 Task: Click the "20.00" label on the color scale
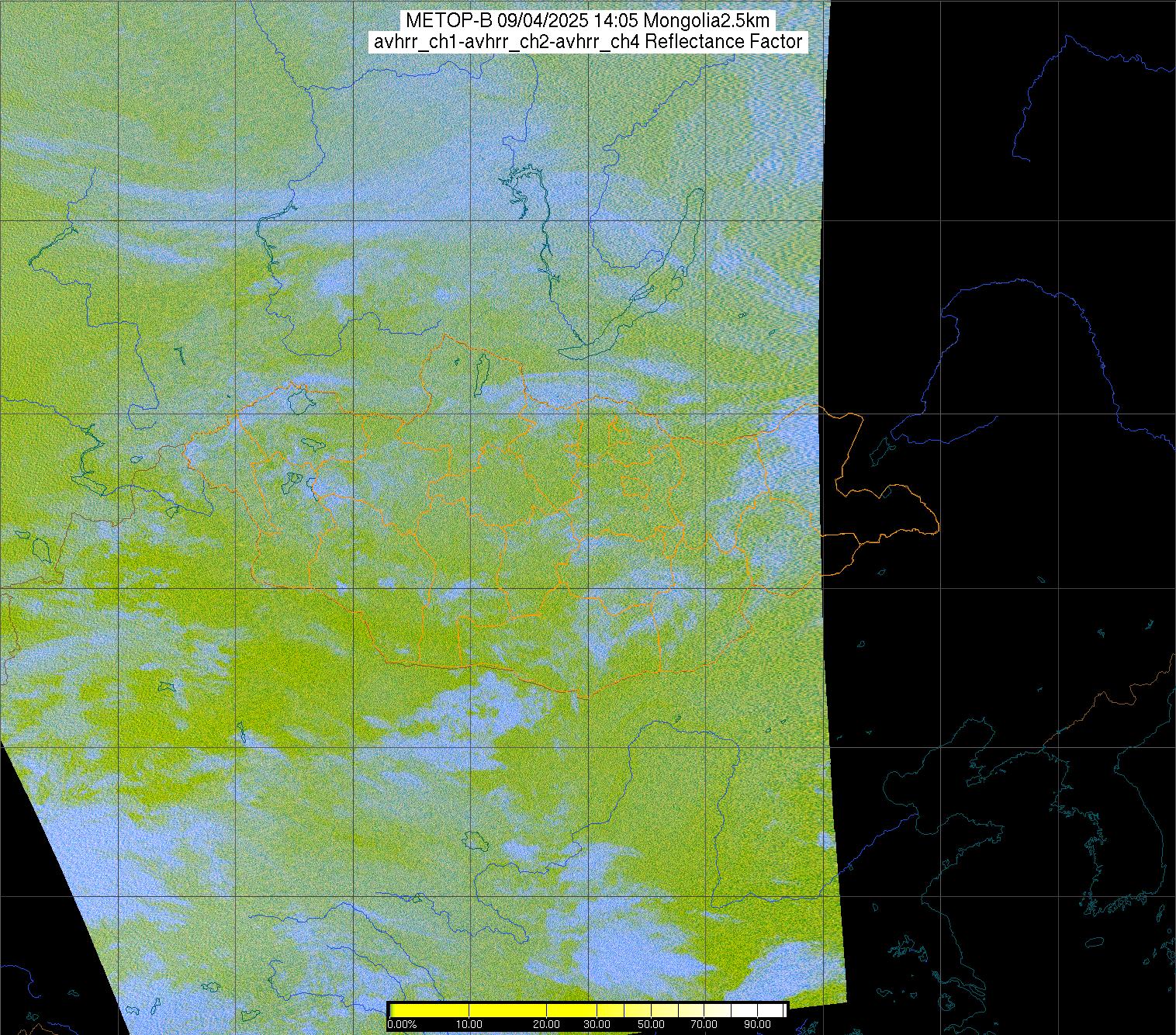(548, 1025)
